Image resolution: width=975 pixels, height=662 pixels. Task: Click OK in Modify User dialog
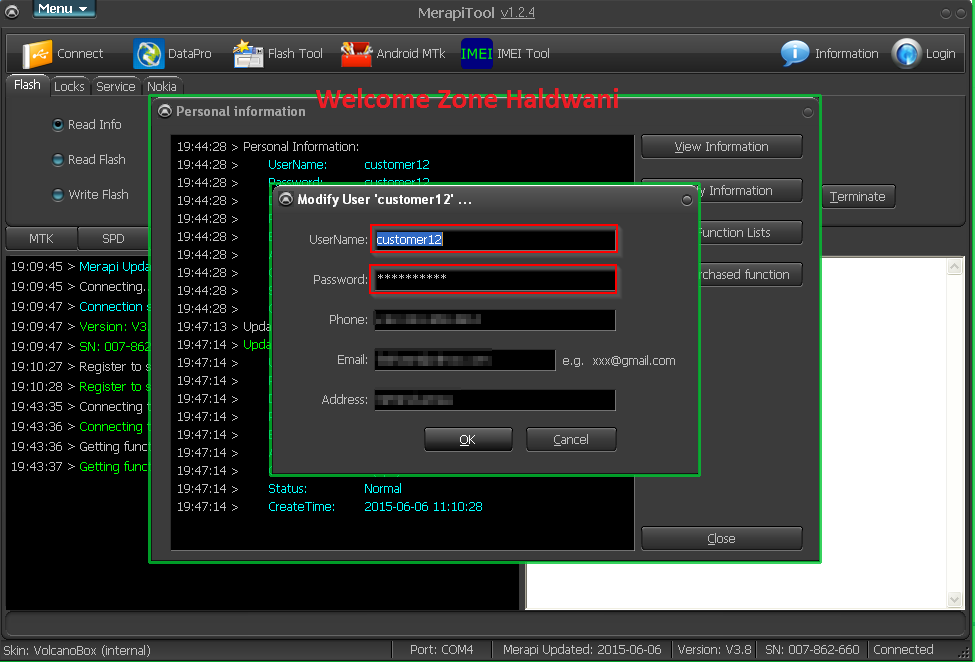[x=468, y=439]
